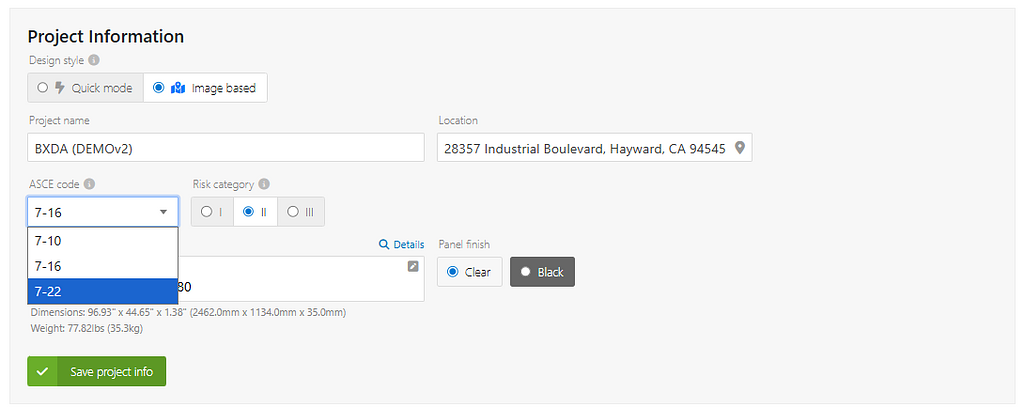Click the Image based map icon
1024x411 pixels.
(178, 88)
